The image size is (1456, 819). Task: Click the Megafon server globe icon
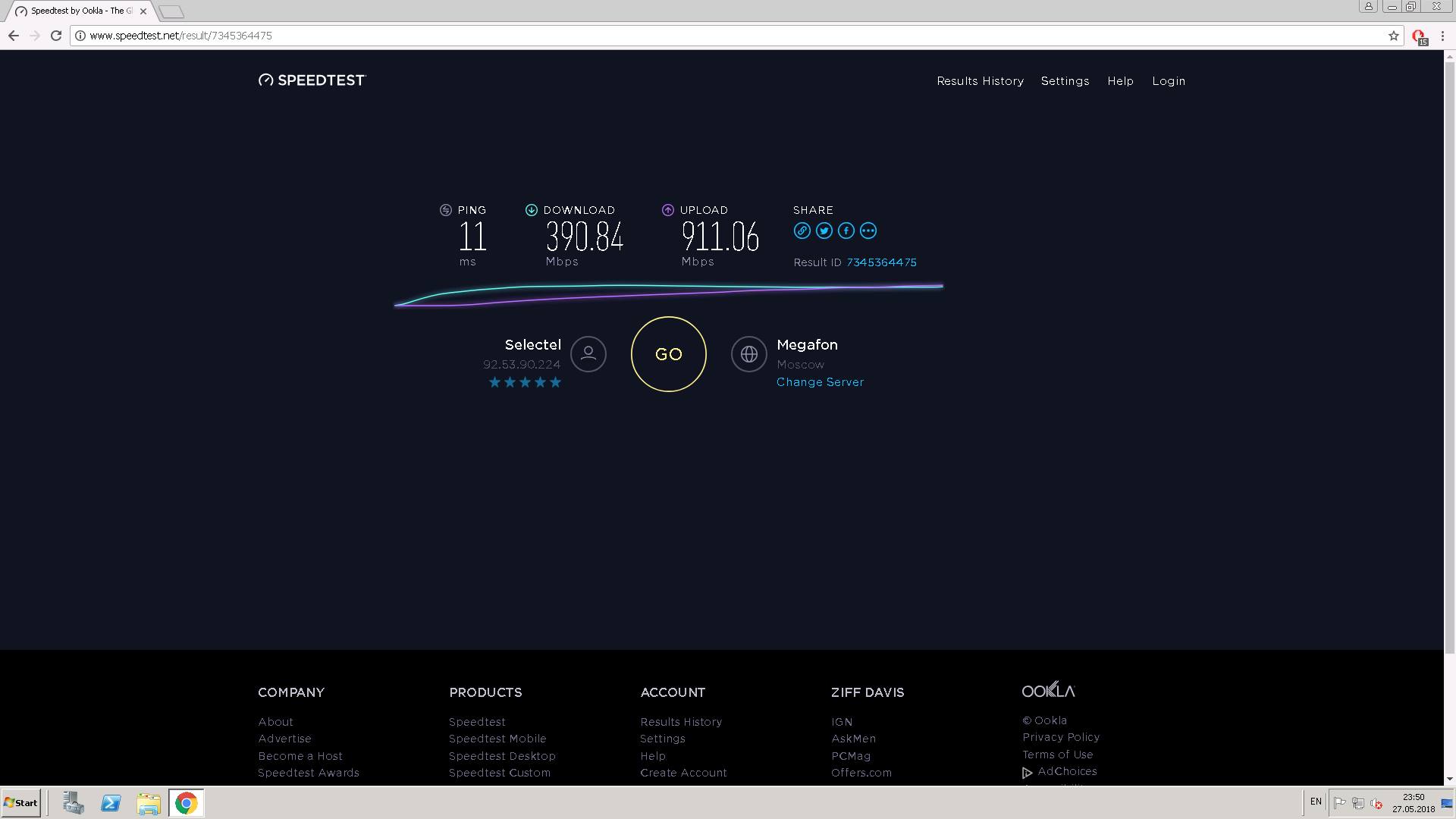click(x=748, y=354)
